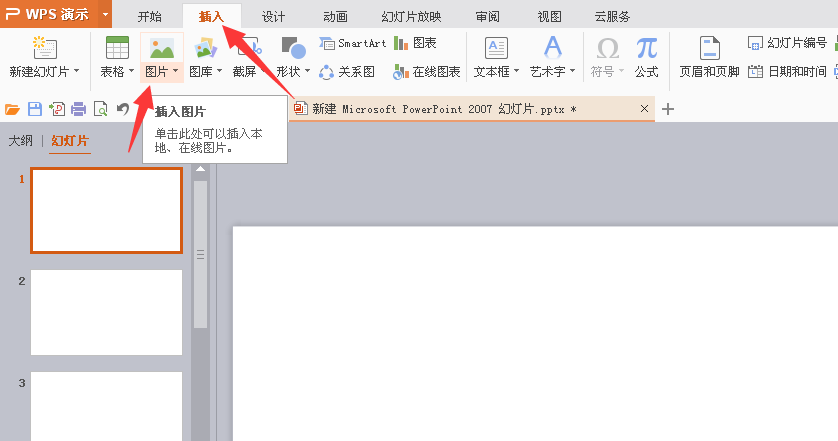The image size is (838, 441).
Task: Switch to the 幻灯片 thumbnails pane
Action: [70, 141]
